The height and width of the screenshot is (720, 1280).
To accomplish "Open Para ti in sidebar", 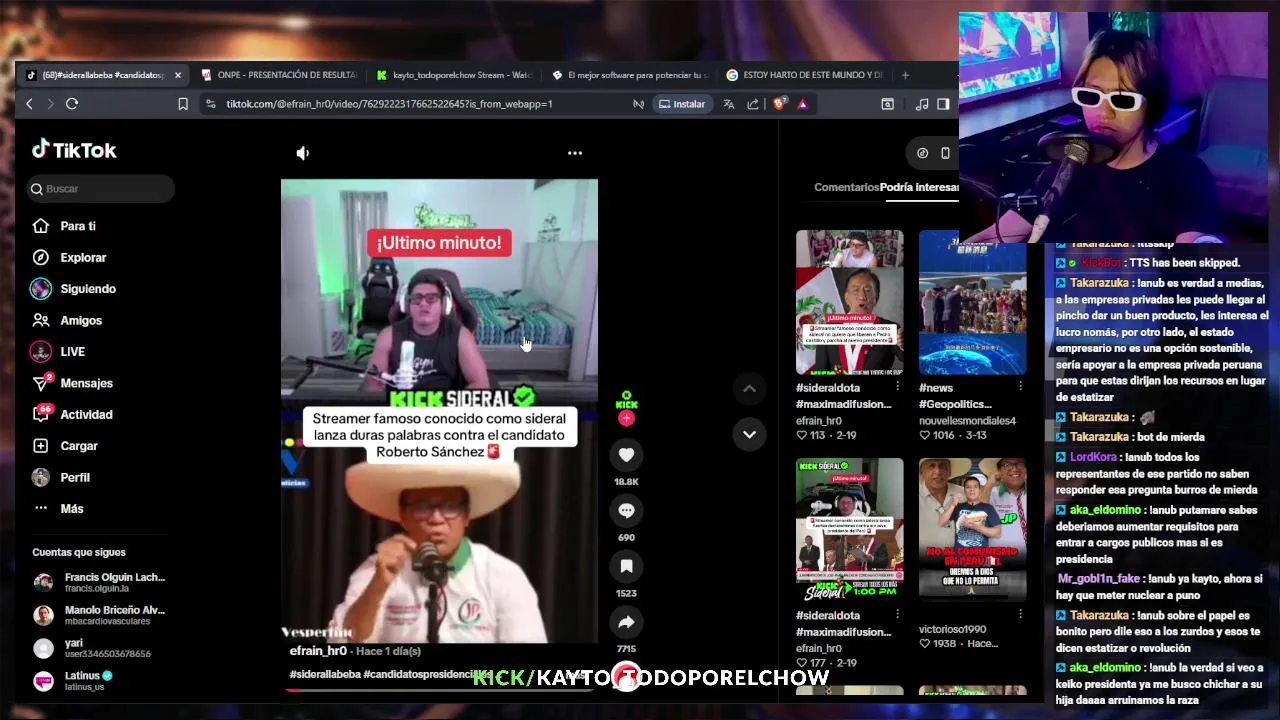I will (x=78, y=226).
